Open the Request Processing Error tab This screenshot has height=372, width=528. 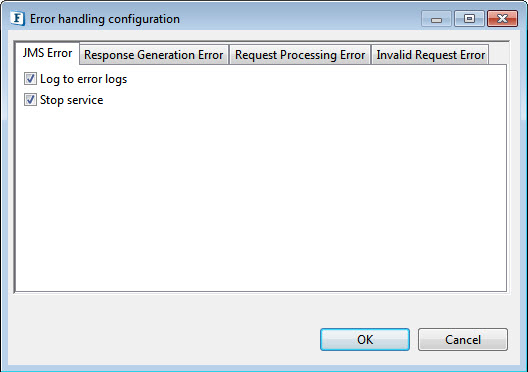(x=300, y=55)
